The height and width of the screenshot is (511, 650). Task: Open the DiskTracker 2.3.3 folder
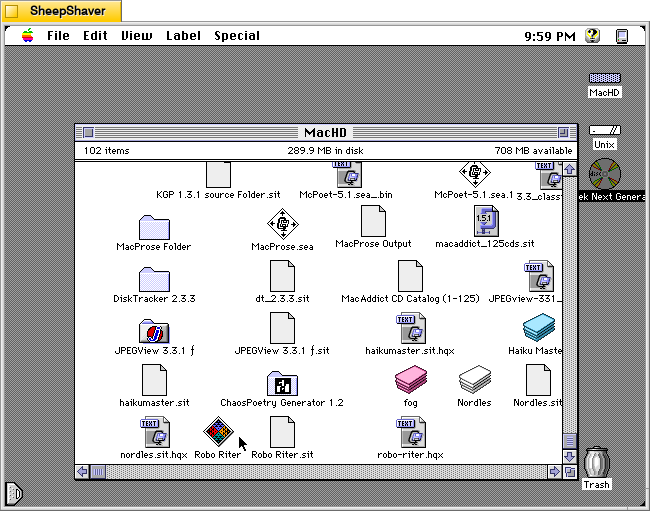154,279
